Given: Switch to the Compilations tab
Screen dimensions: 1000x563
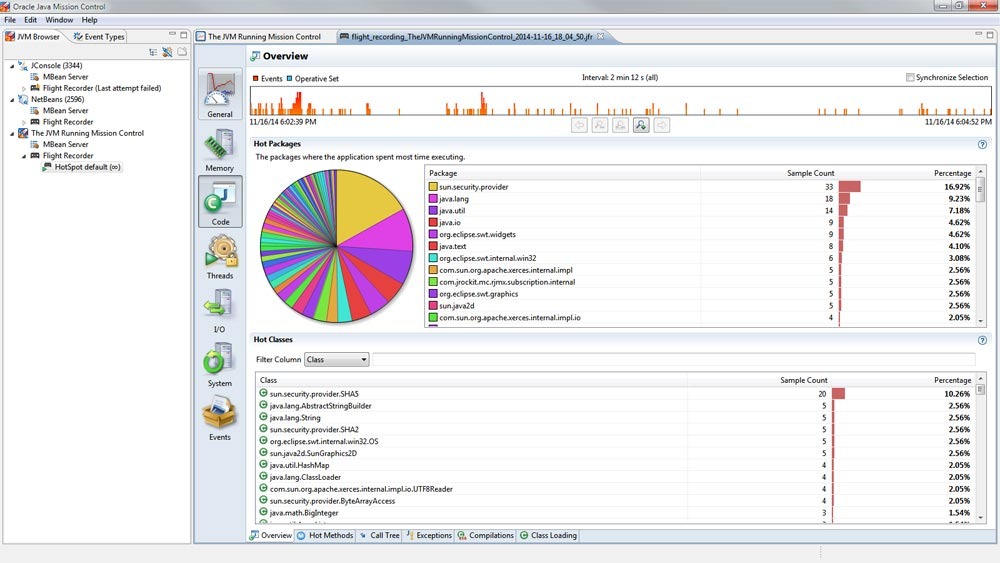Looking at the screenshot, I should [x=485, y=536].
